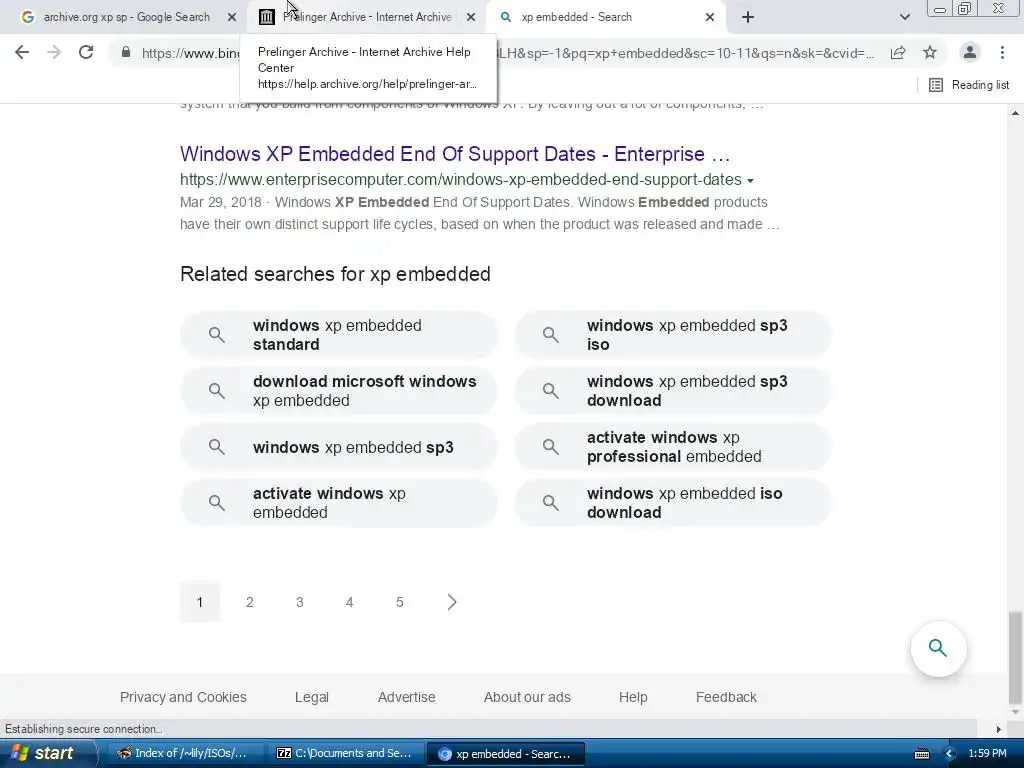Go to results page 4
The image size is (1024, 768).
pos(349,602)
